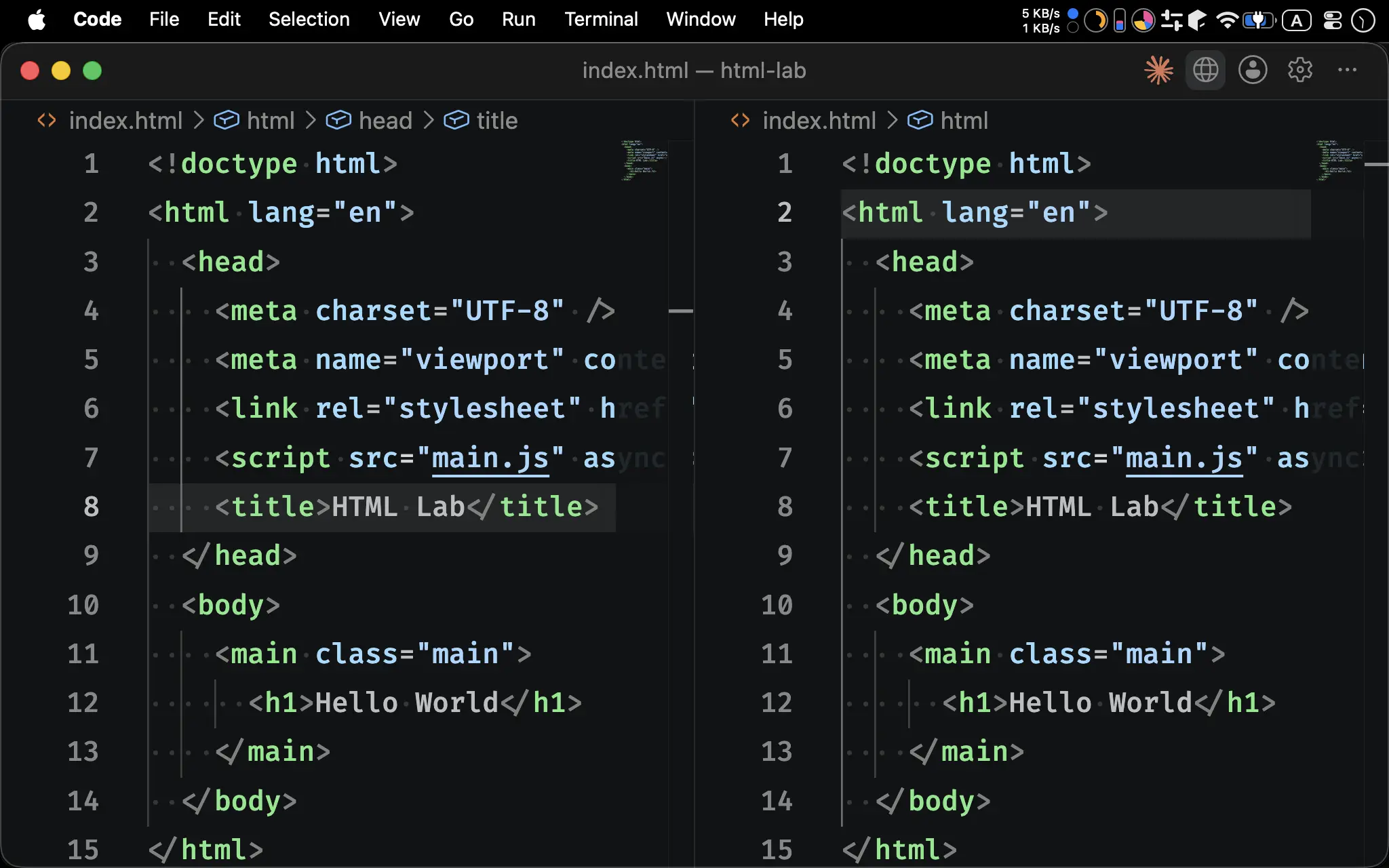The image size is (1389, 868).
Task: Expand chevron after html in left breadcrumb
Action: coord(311,121)
